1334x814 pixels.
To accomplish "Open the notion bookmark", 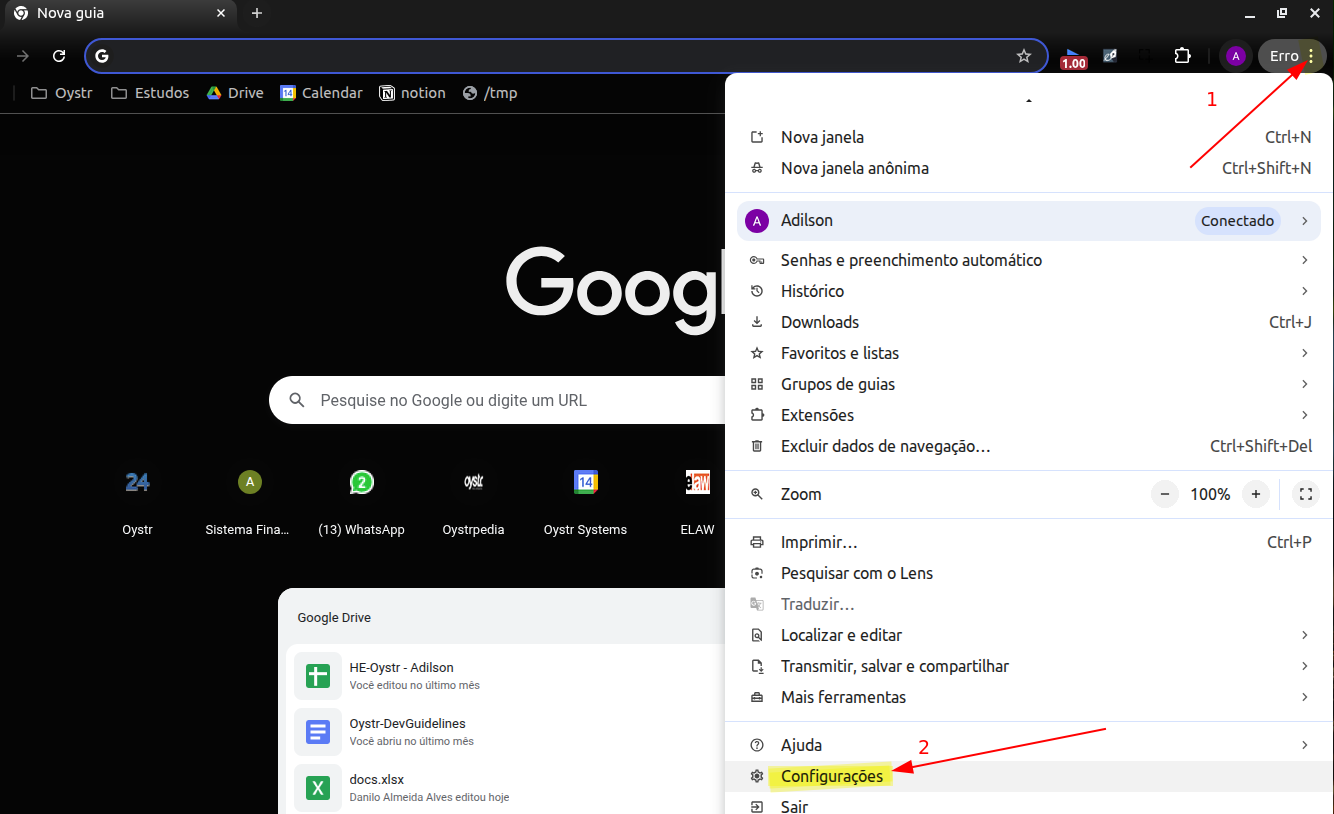I will click(x=413, y=93).
